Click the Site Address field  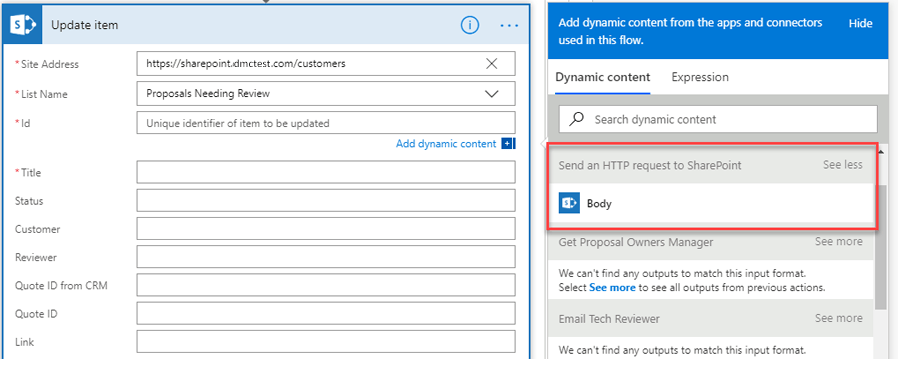[326, 64]
